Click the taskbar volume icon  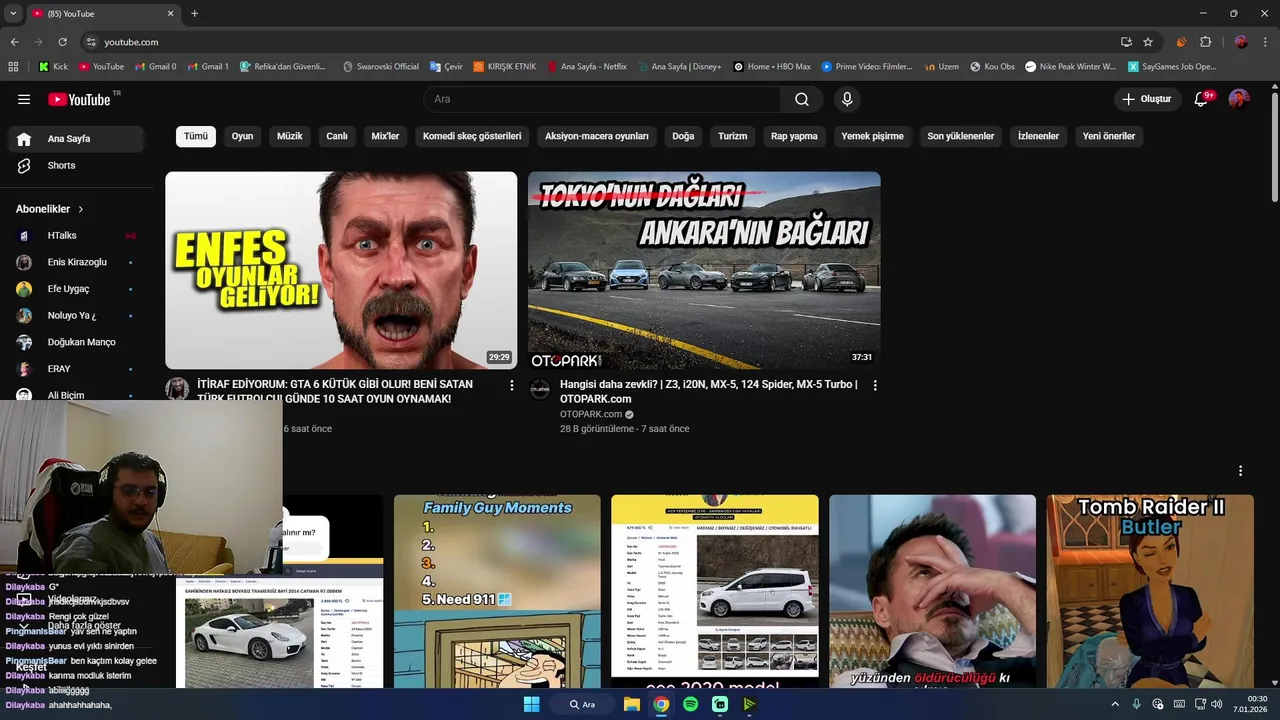pyautogui.click(x=1217, y=704)
